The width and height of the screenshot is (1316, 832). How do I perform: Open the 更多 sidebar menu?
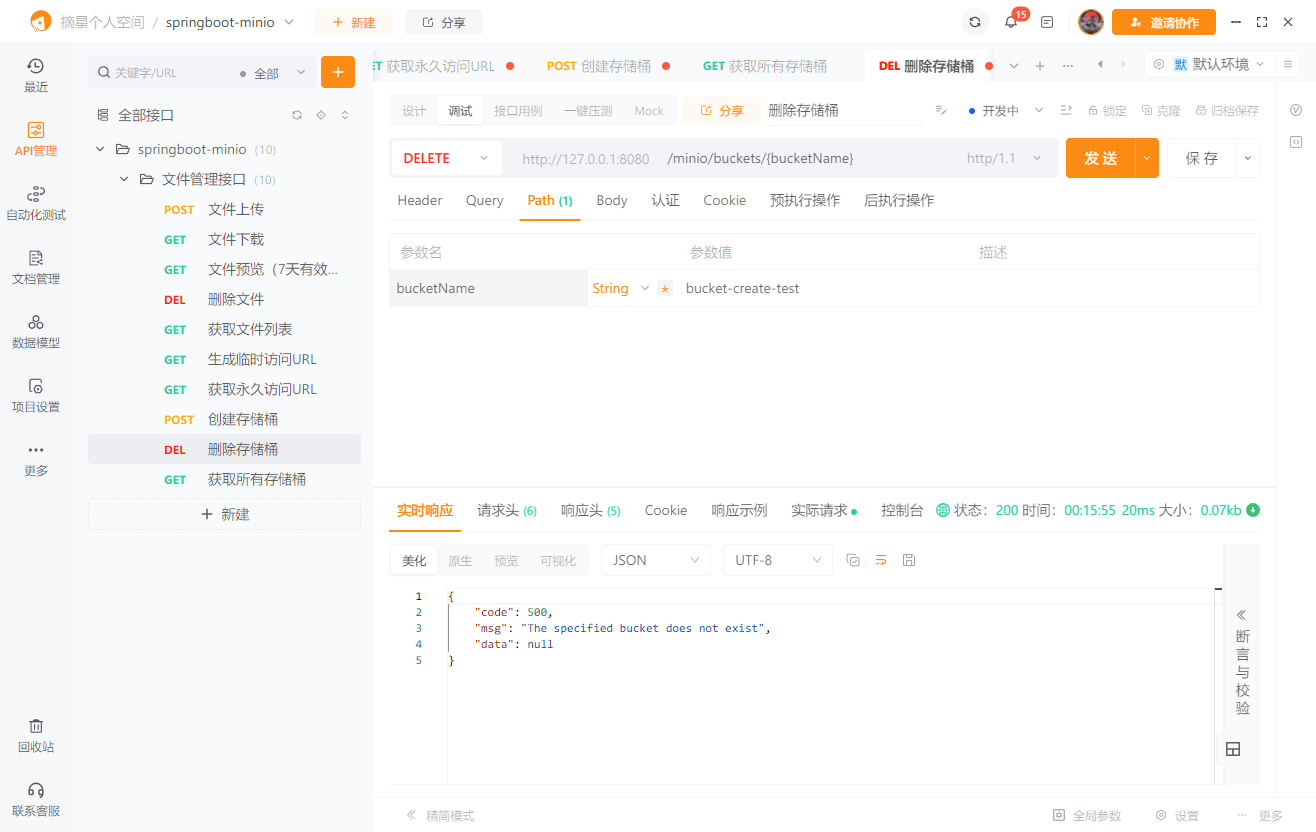coord(36,459)
